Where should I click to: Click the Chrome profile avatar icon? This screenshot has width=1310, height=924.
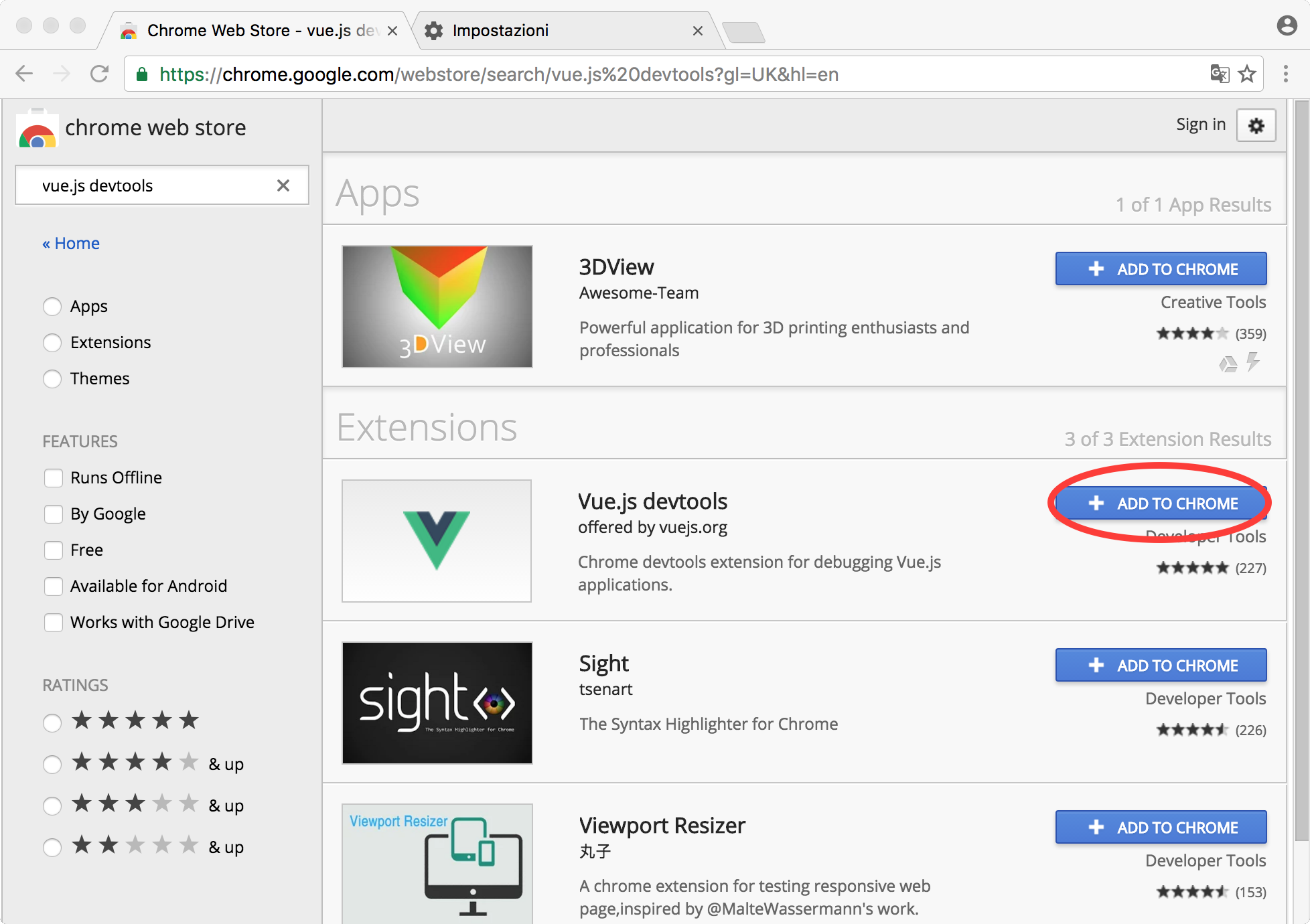pos(1287,26)
